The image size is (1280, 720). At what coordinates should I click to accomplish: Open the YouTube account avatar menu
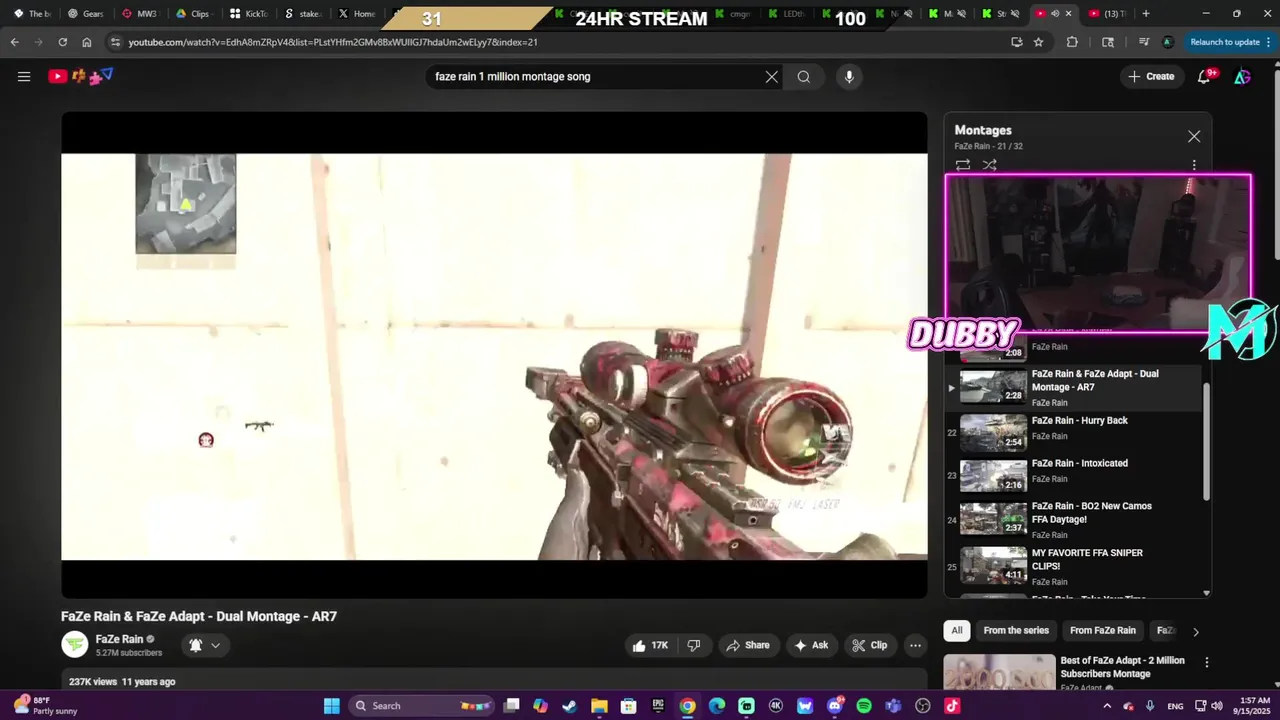1242,76
